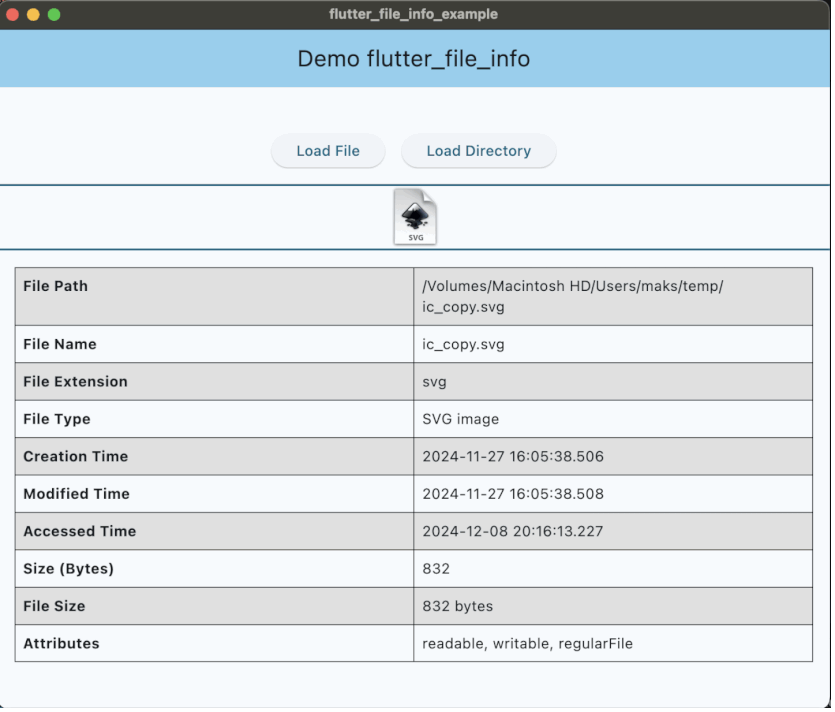Click the ic_copy.svg File Name value

pos(465,346)
